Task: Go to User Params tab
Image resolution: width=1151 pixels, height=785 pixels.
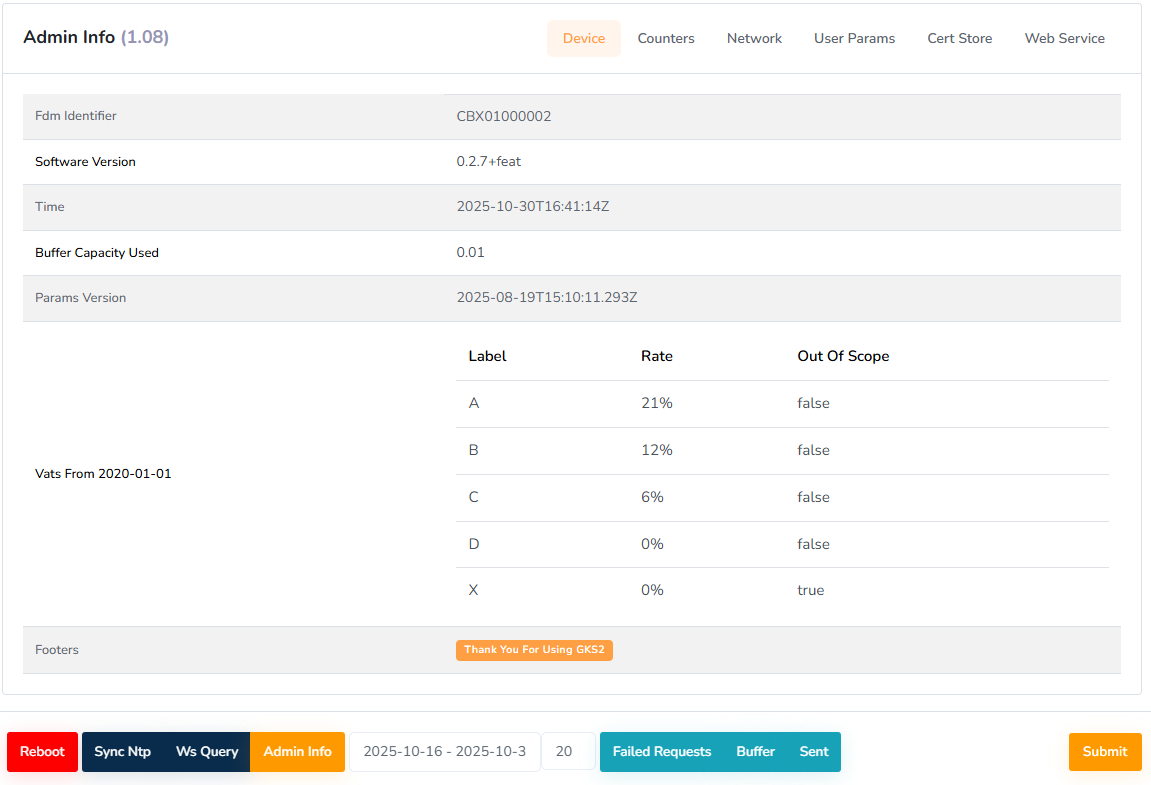Action: [854, 38]
